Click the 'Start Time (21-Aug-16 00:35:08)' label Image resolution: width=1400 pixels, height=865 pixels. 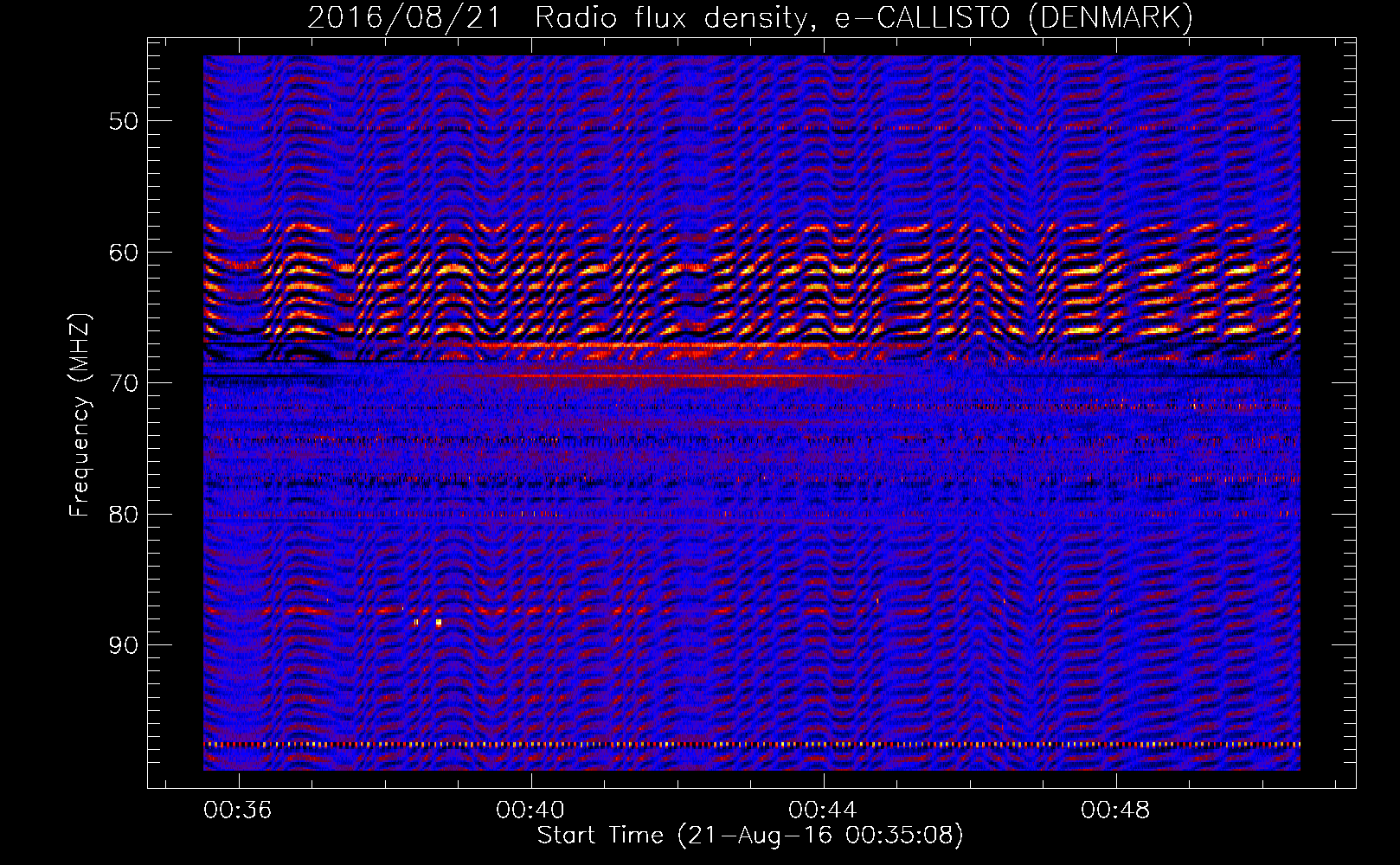750,836
